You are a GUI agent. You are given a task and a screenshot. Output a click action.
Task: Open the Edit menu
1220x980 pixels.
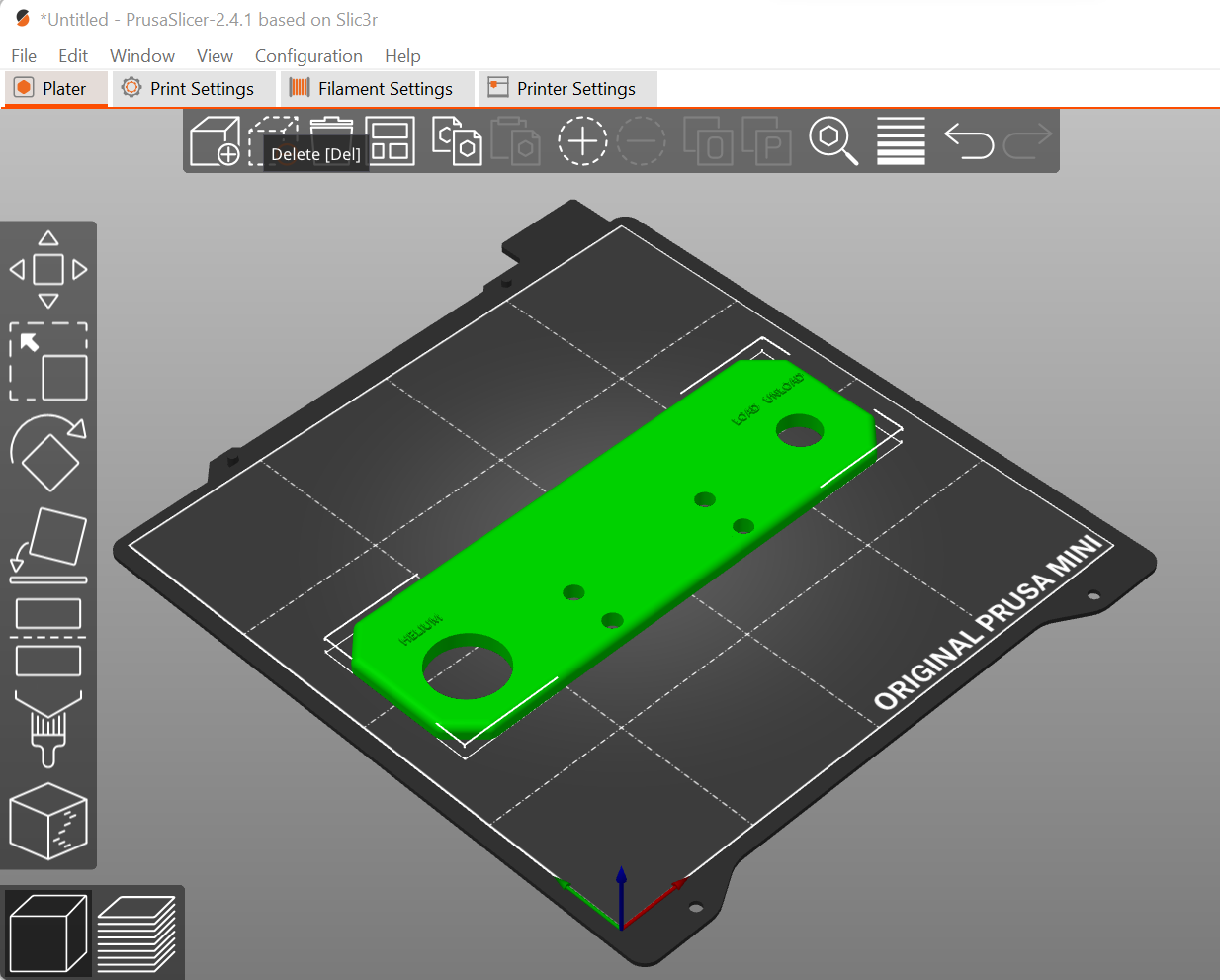point(73,56)
